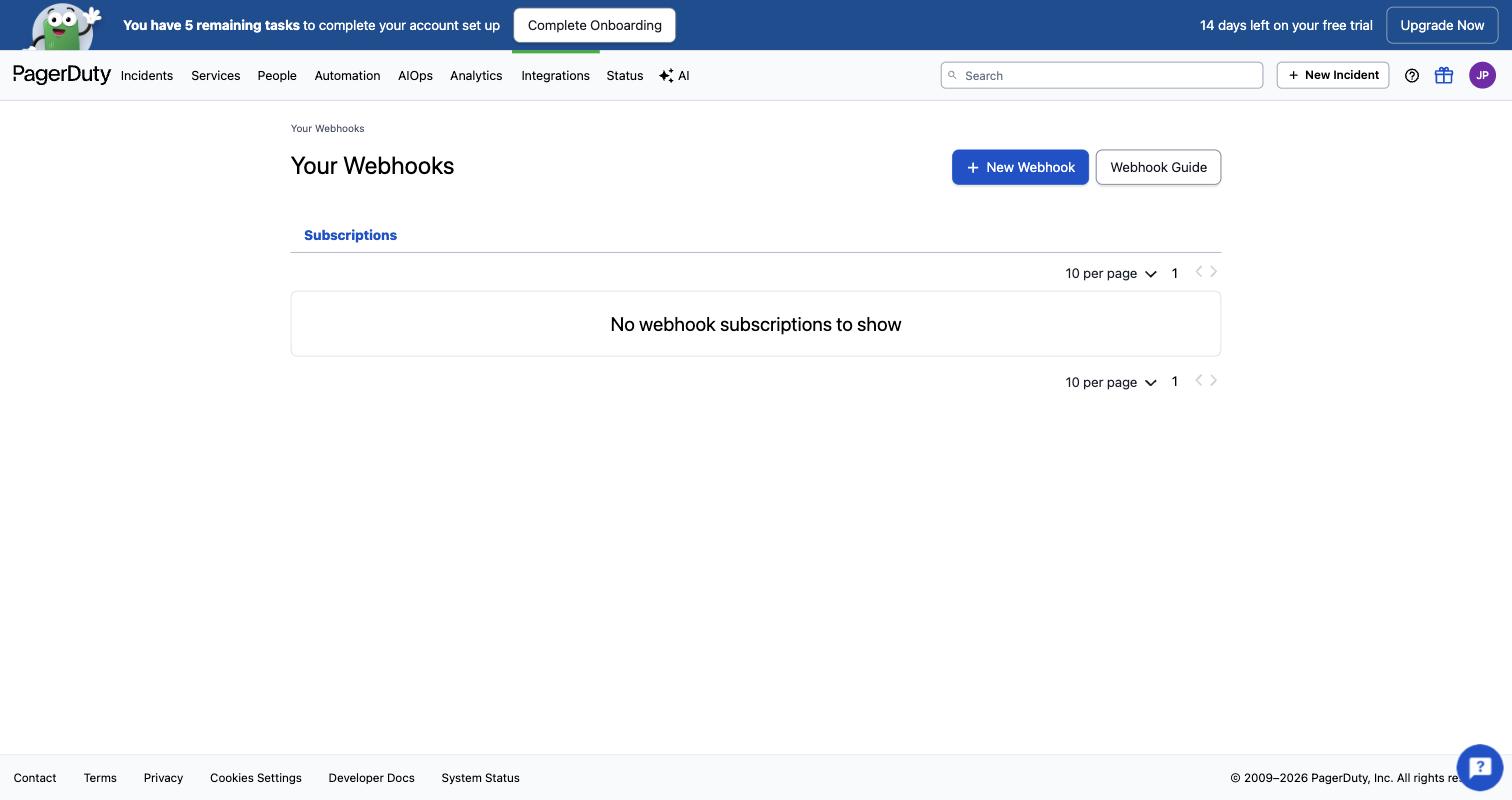Focus the Search input field
1512x800 pixels.
click(1102, 75)
